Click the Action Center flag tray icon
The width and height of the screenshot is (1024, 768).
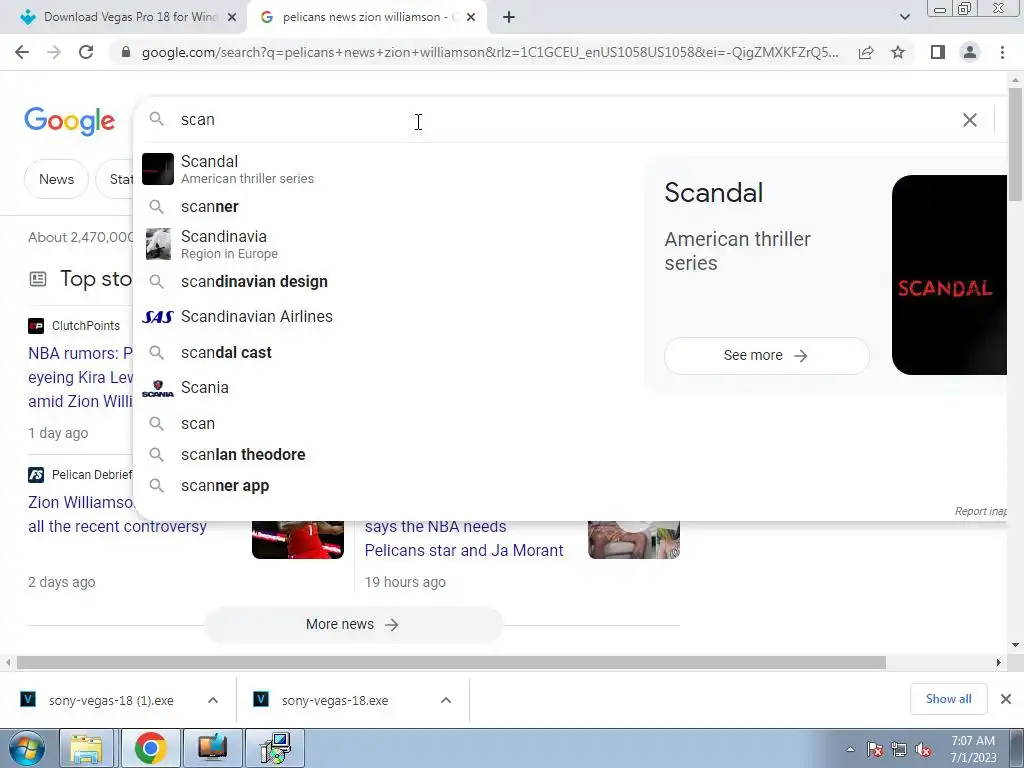(875, 750)
